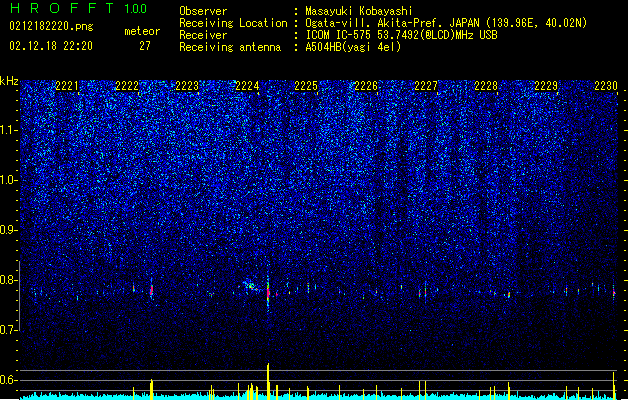The width and height of the screenshot is (629, 400).
Task: Click the 2222 time marker
Action: (x=127, y=86)
